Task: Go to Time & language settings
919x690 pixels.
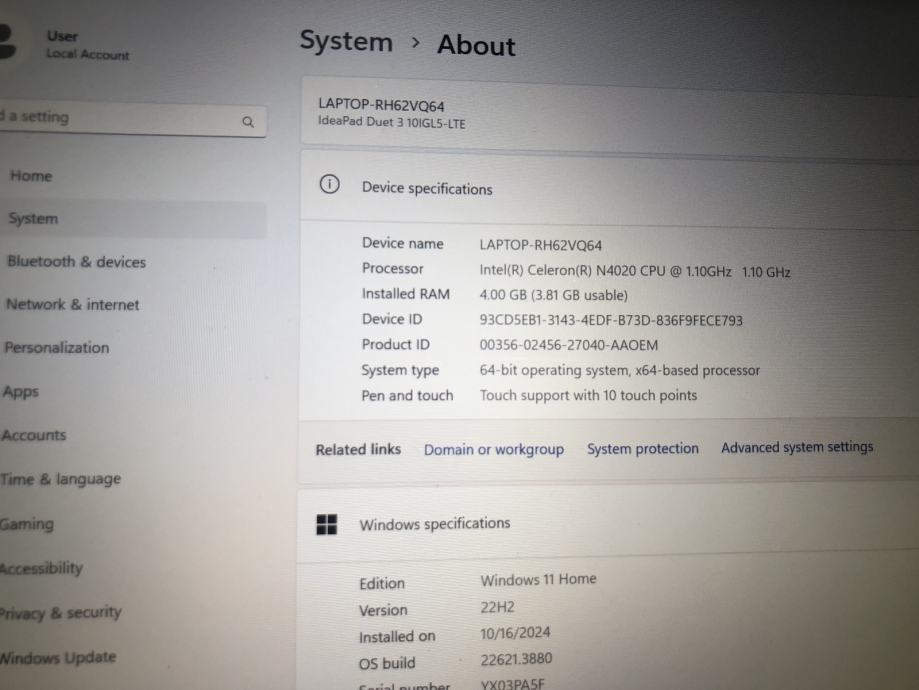Action: [x=60, y=479]
